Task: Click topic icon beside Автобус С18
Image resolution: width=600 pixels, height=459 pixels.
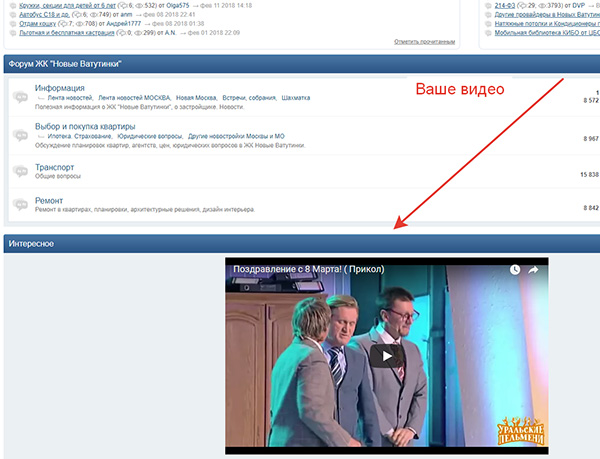Action: pos(13,15)
